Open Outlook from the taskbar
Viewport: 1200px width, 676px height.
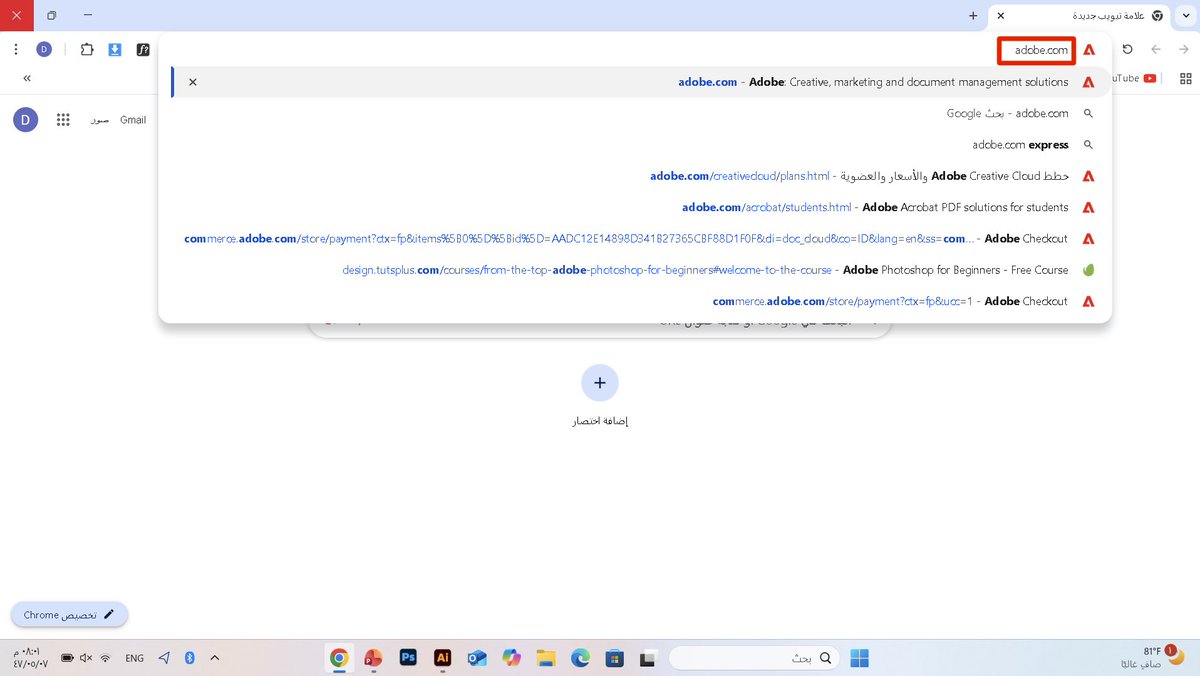click(x=477, y=657)
